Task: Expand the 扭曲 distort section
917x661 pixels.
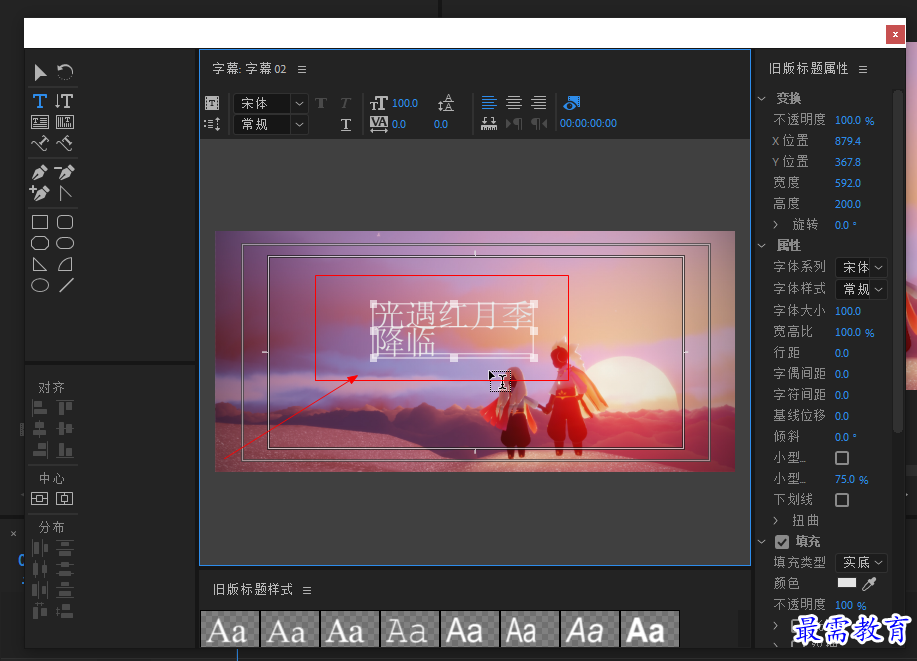Action: pyautogui.click(x=775, y=521)
